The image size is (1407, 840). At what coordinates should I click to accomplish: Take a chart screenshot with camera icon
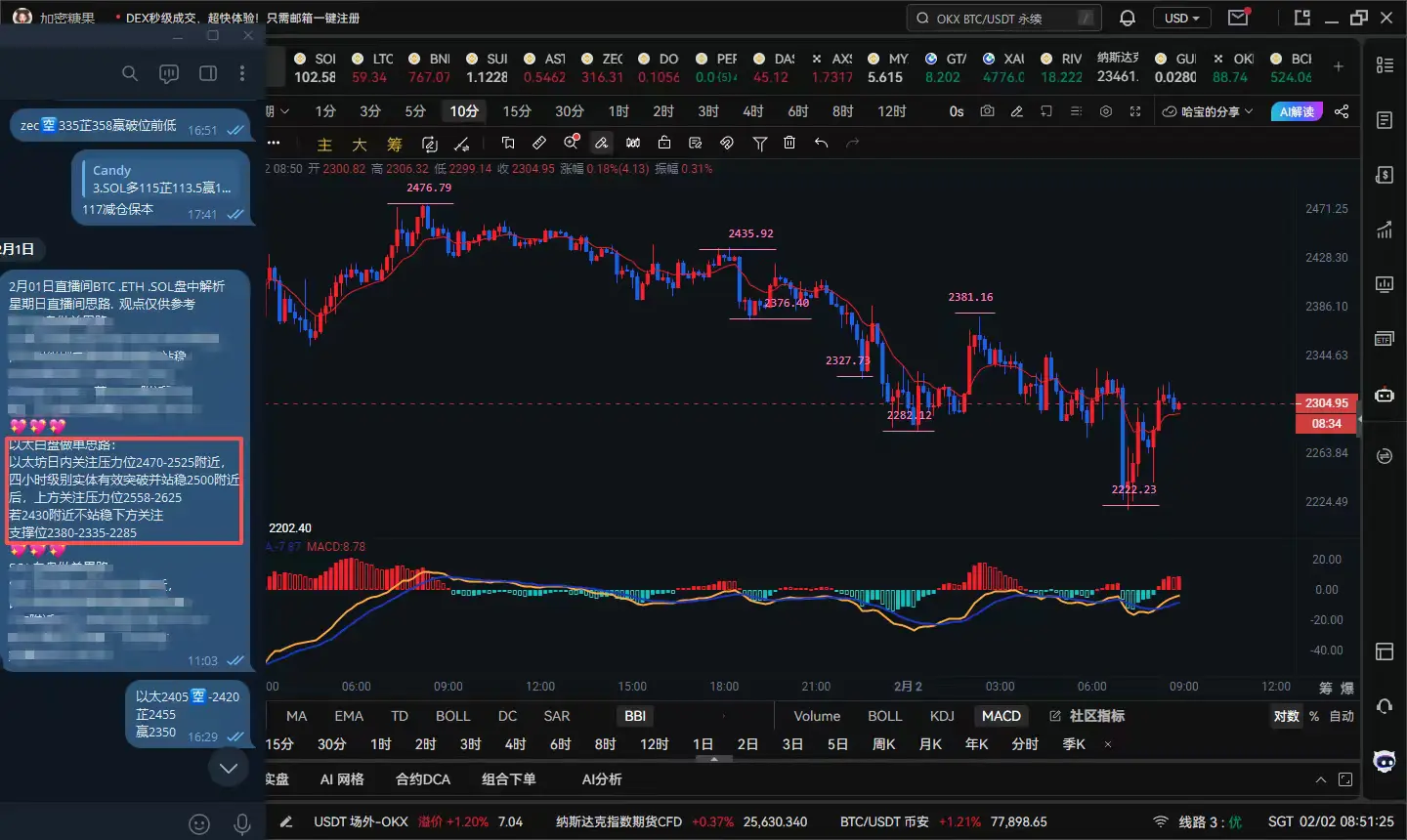tap(987, 111)
